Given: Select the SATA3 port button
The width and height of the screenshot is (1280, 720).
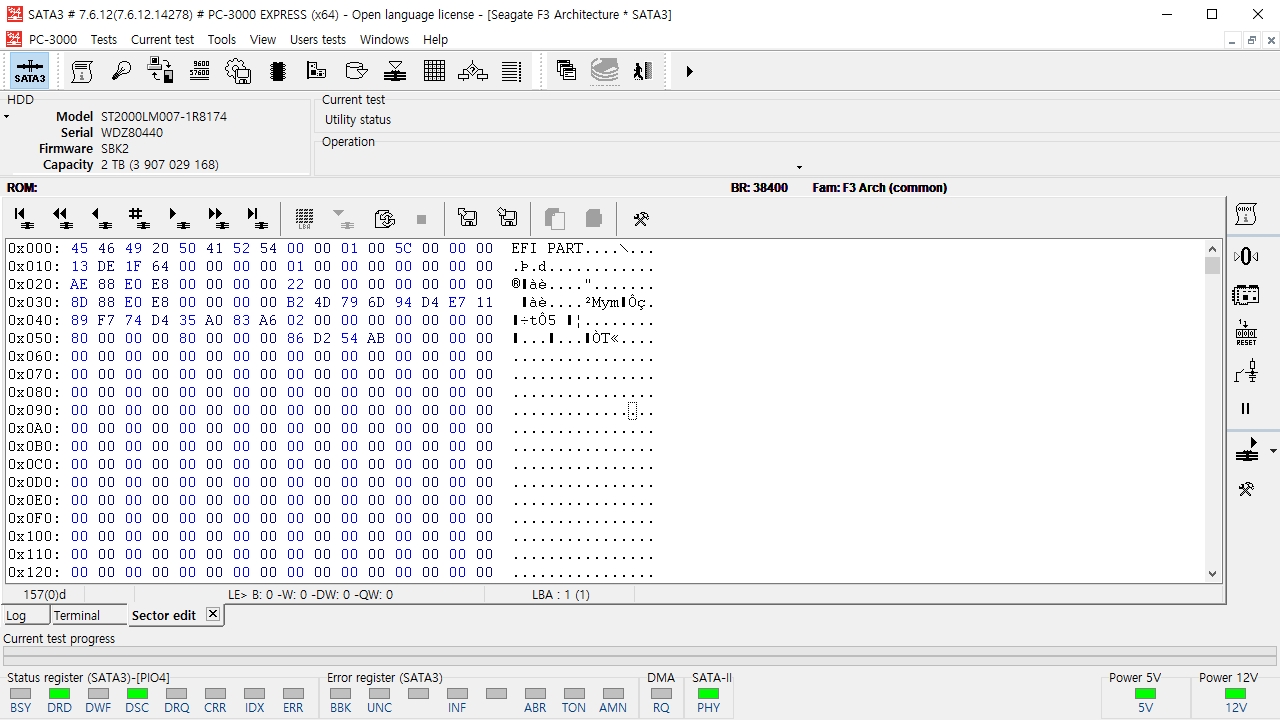Looking at the screenshot, I should (x=30, y=71).
